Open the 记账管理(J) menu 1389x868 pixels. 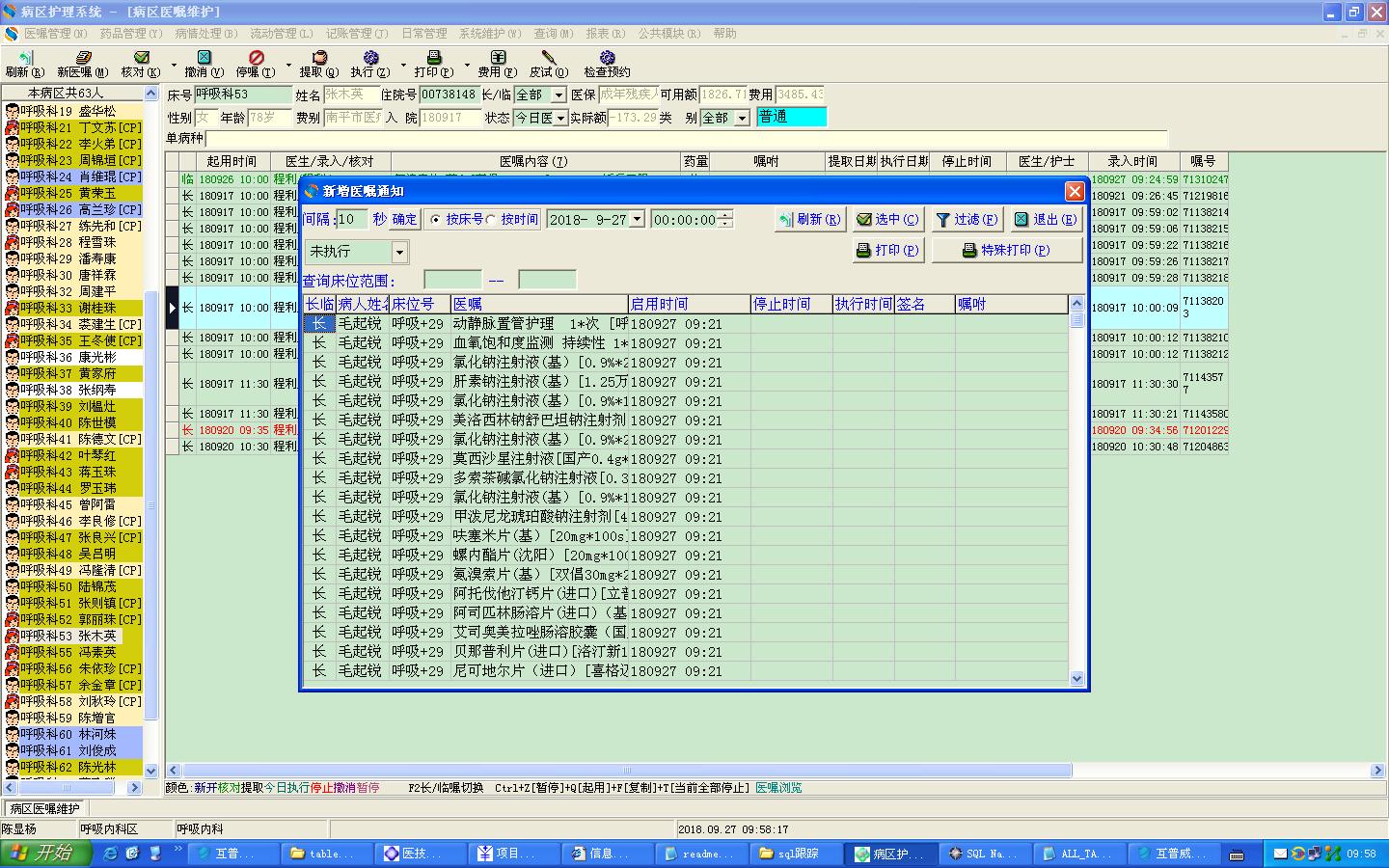click(x=357, y=34)
